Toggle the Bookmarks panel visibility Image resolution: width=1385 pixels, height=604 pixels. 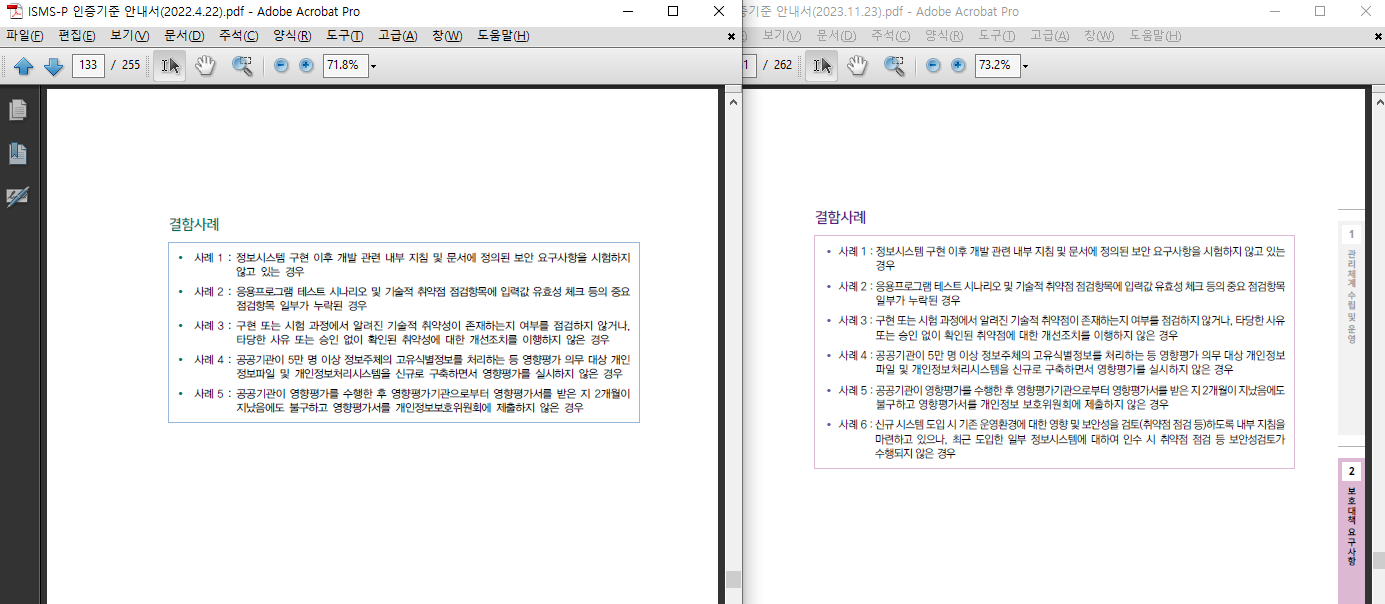[17, 153]
